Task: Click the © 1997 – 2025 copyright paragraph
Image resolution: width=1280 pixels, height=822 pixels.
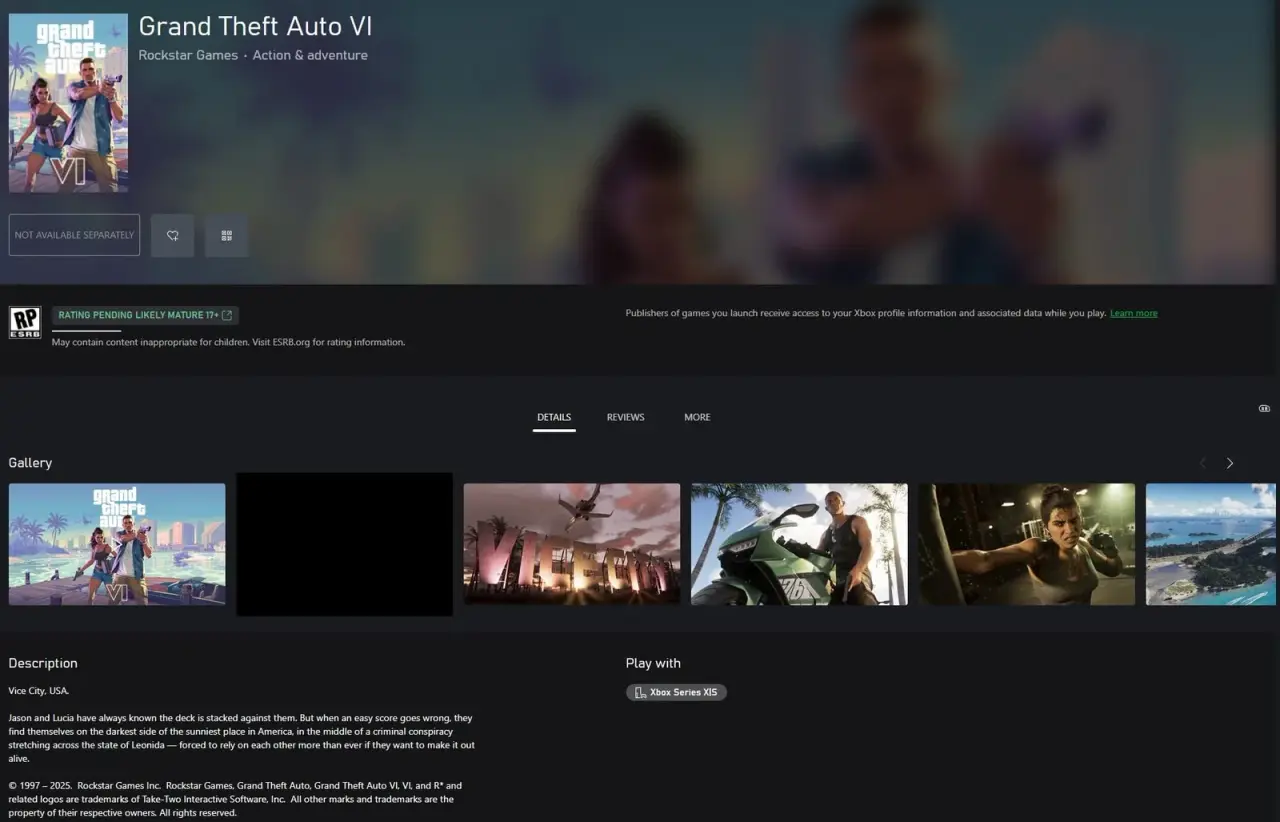Action: pos(235,799)
